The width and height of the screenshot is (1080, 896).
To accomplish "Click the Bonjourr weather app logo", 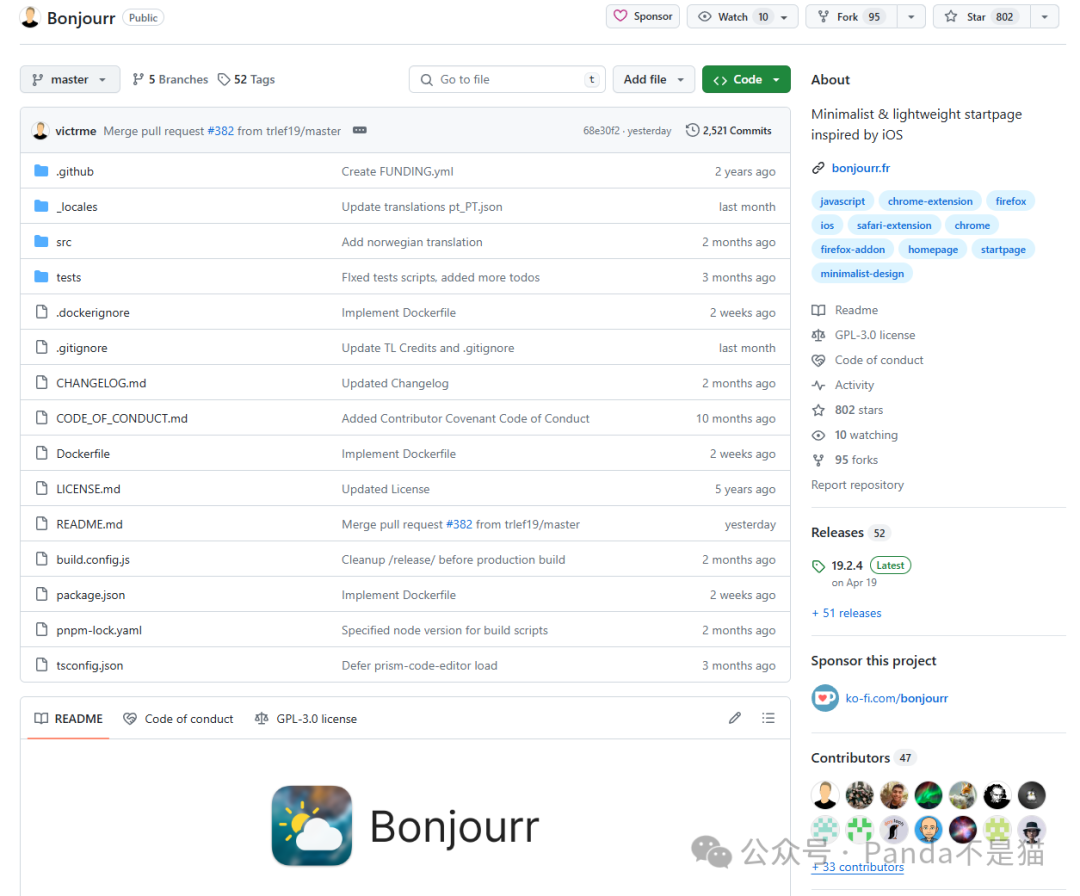I will (311, 826).
